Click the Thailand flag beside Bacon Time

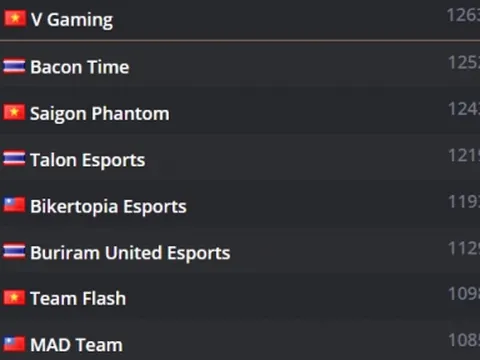click(x=14, y=66)
